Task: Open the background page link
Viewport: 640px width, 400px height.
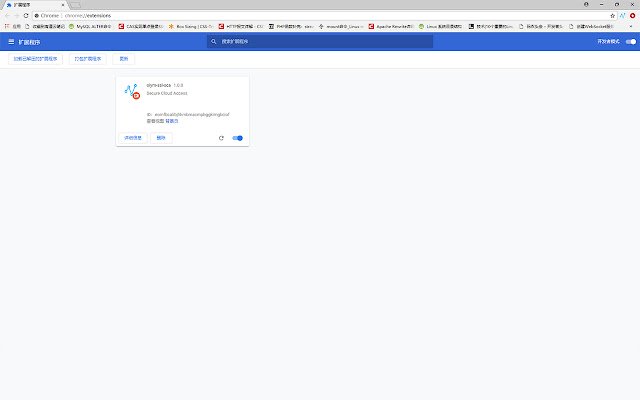Action: (x=172, y=121)
